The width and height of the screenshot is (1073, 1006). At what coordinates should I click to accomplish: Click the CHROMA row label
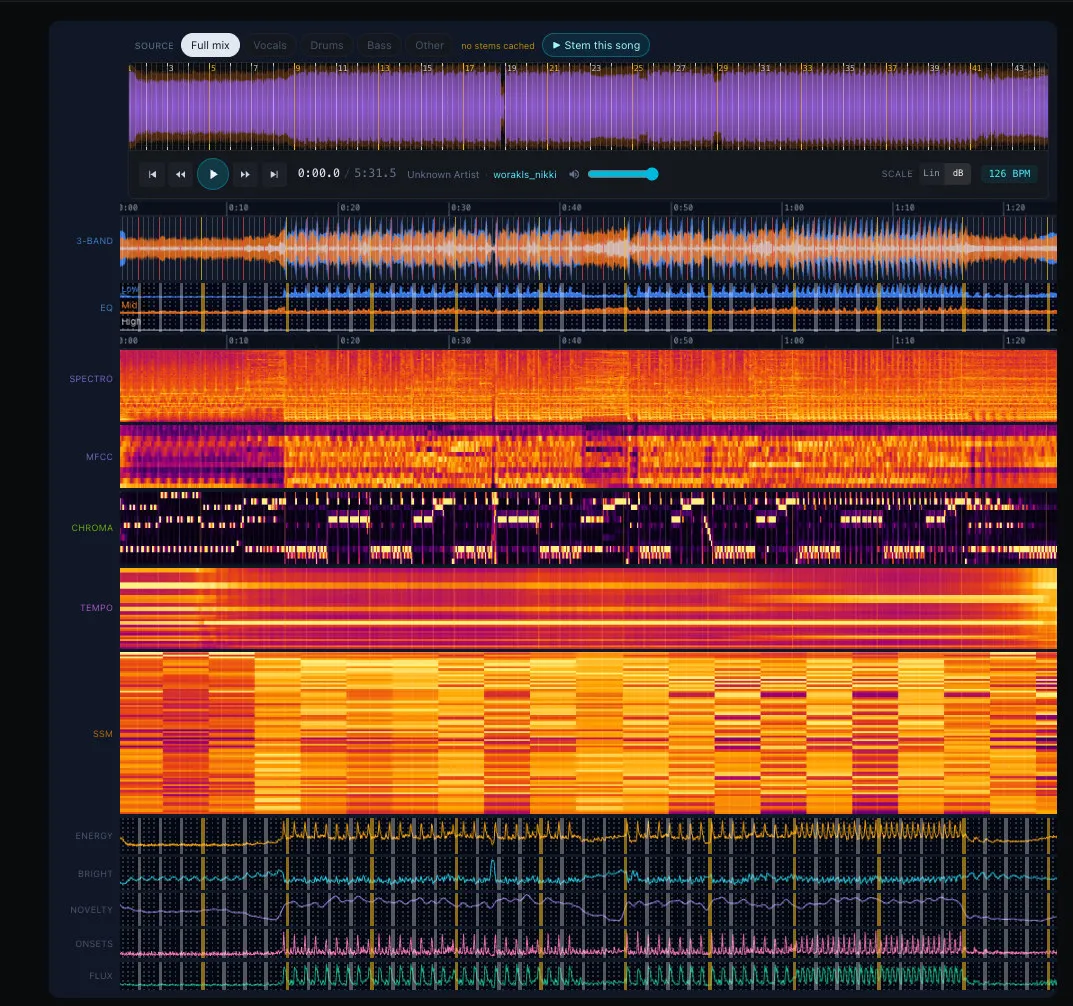pos(92,528)
